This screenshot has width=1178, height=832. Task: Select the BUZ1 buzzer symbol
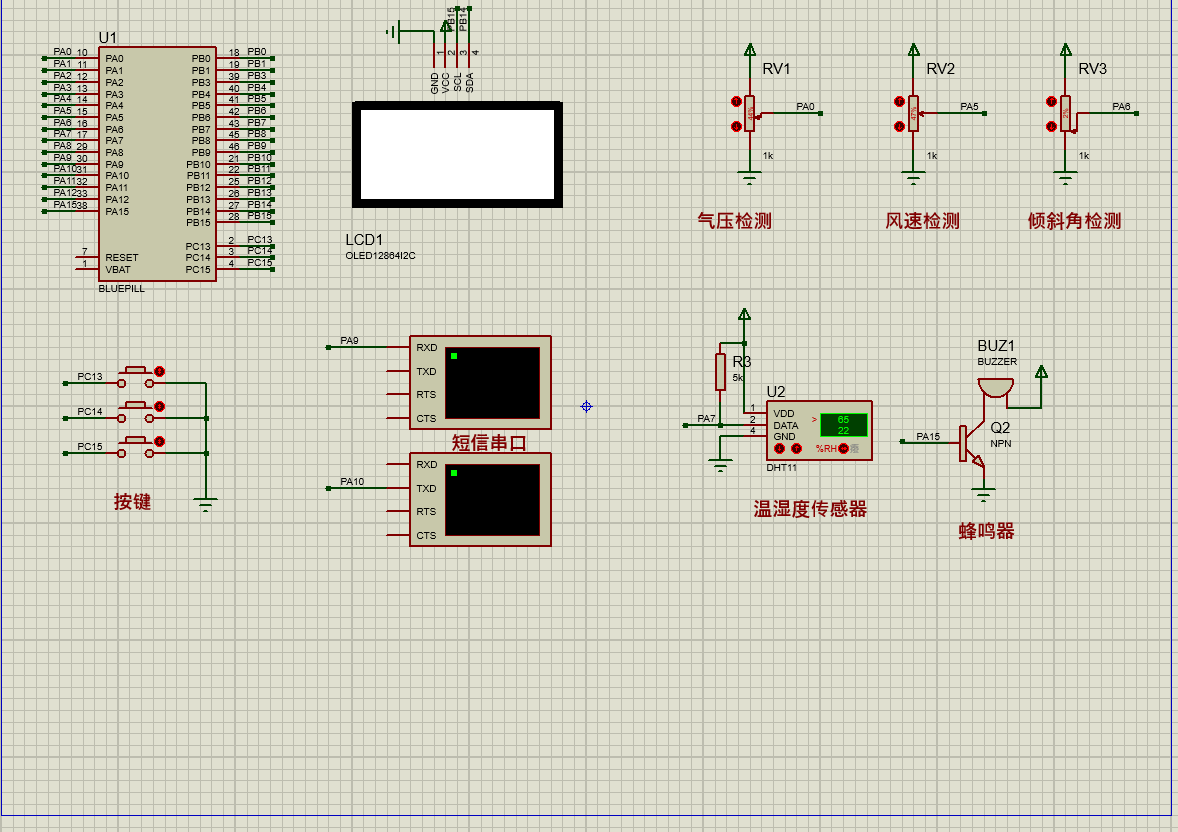[x=995, y=388]
